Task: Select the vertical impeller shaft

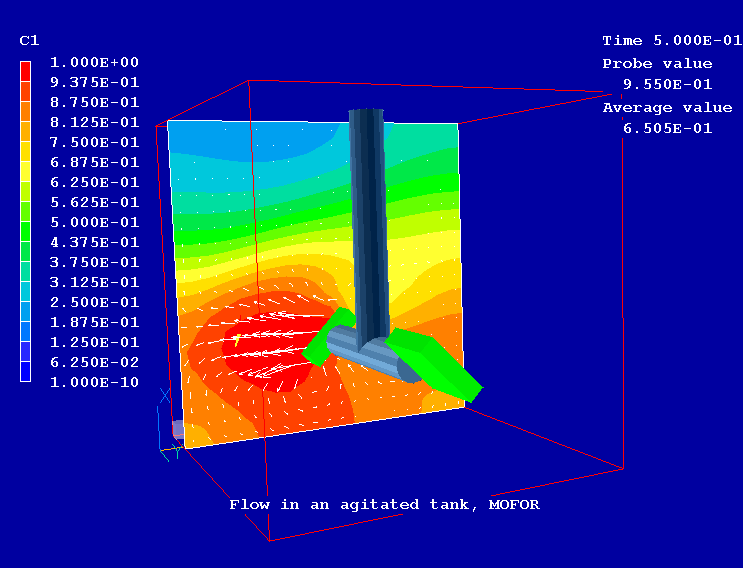Action: (367, 220)
